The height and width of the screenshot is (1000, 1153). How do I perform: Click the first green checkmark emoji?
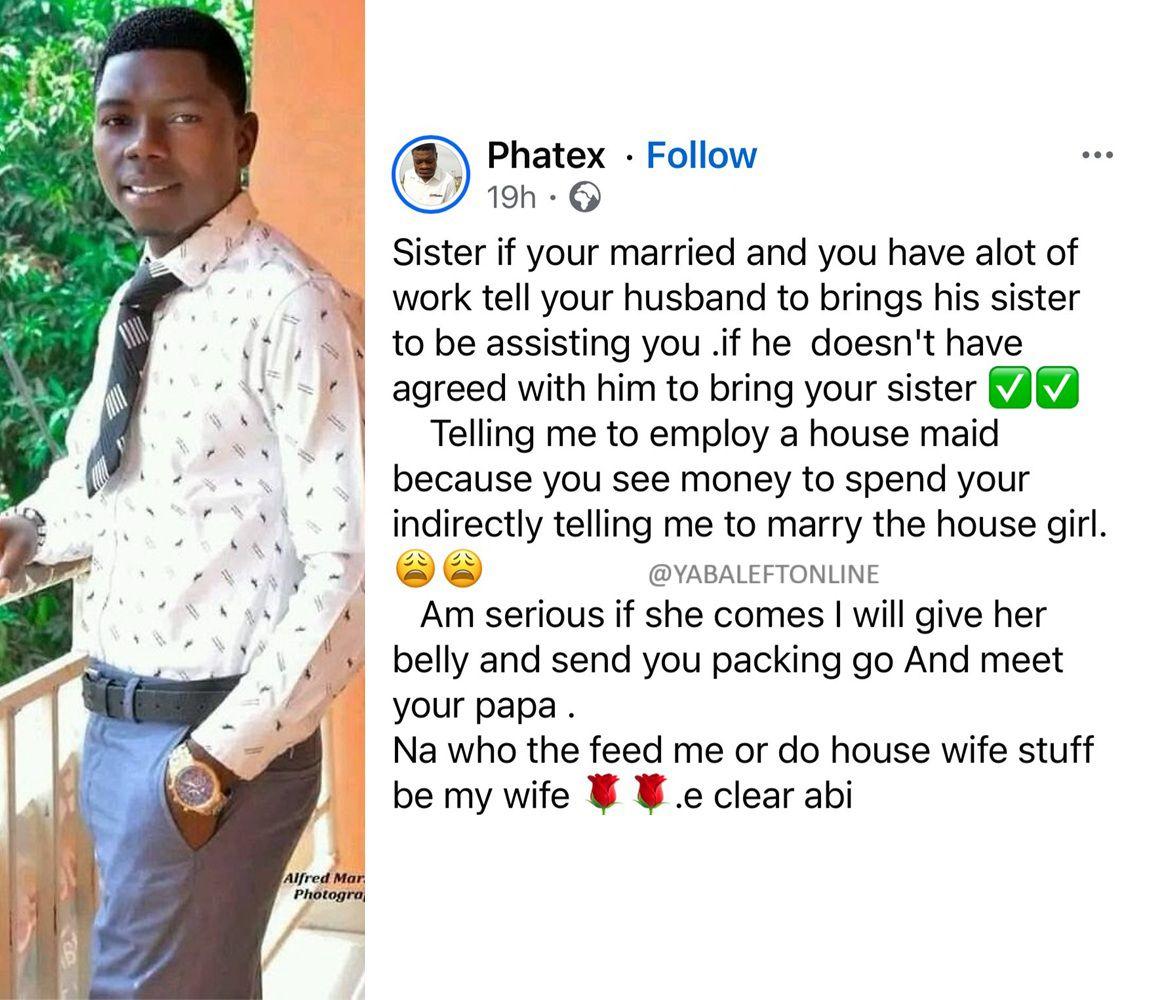click(1010, 388)
